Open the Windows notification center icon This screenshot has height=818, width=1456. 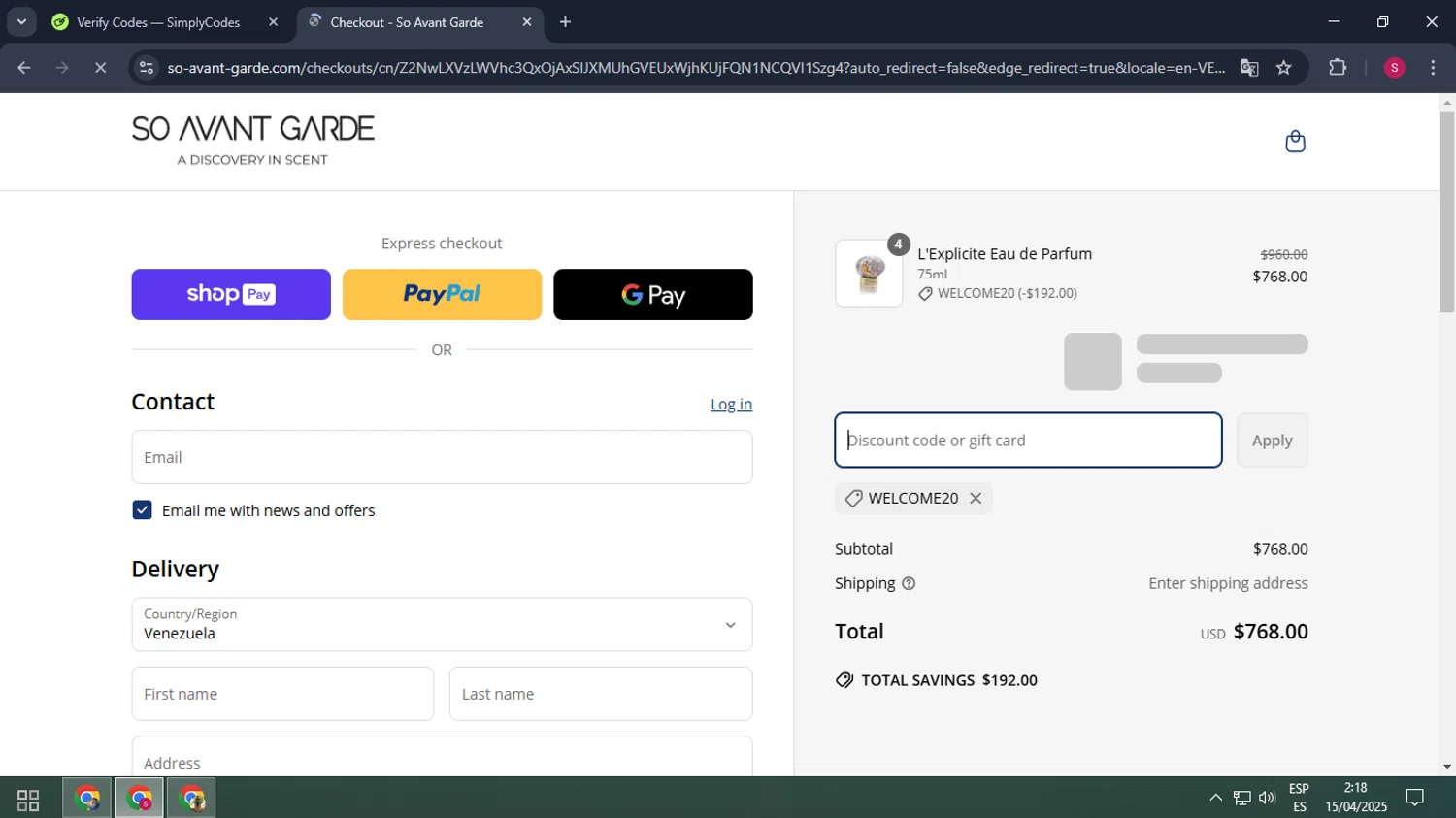1415,798
